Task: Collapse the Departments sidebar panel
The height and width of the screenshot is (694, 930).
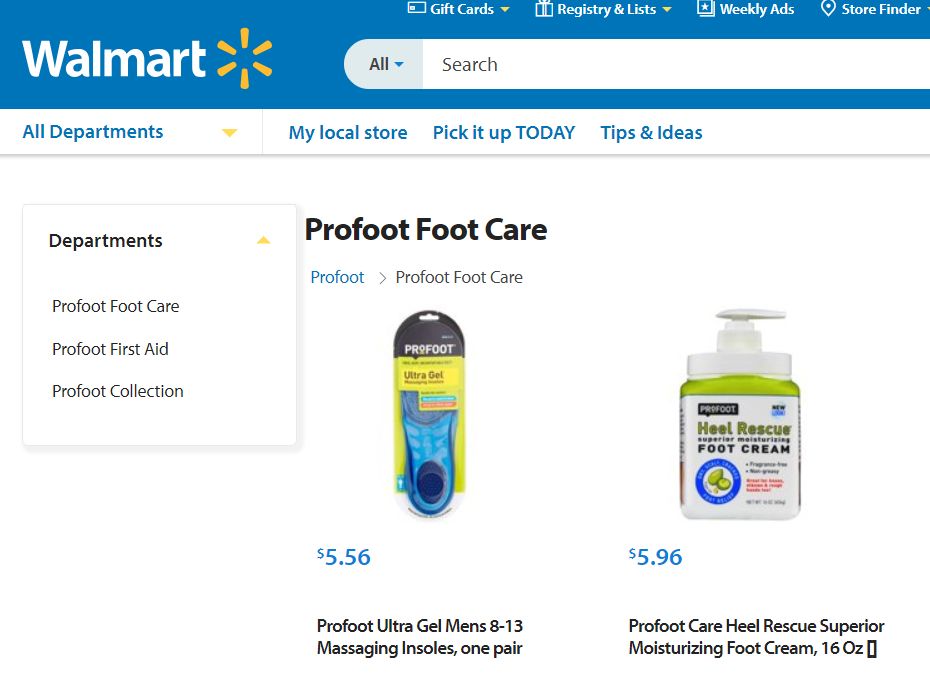Action: coord(263,241)
